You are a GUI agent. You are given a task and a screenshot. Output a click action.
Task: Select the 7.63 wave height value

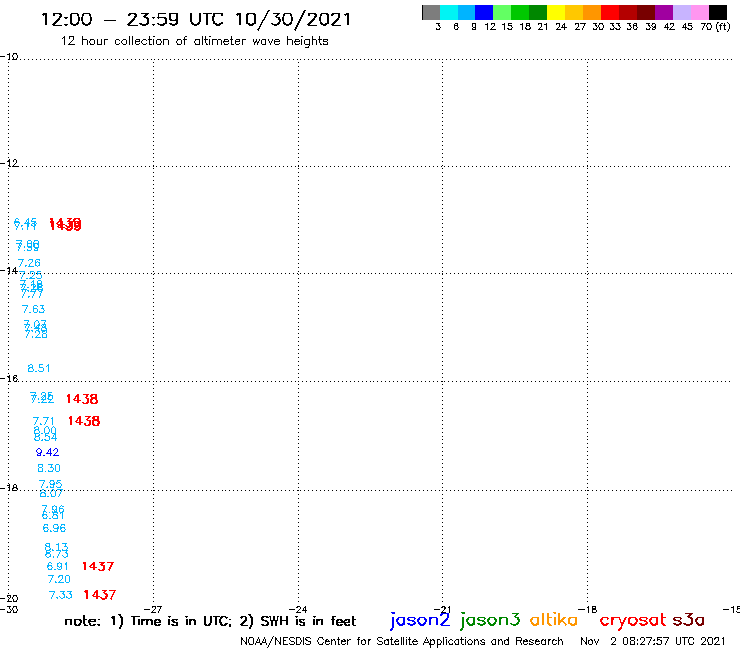click(x=34, y=309)
